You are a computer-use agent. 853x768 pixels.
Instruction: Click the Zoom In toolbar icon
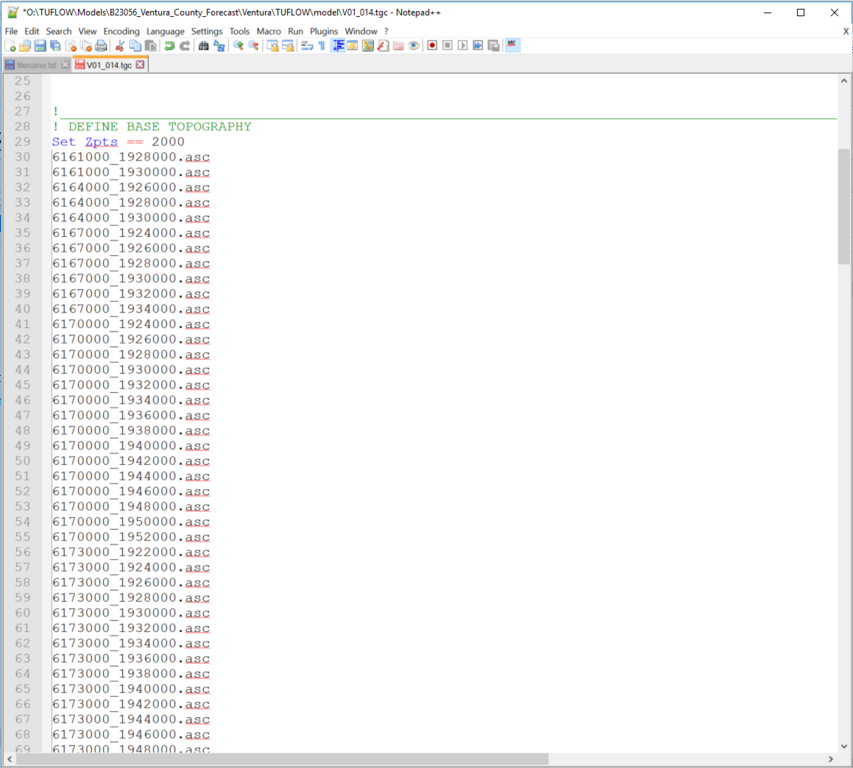coord(238,46)
